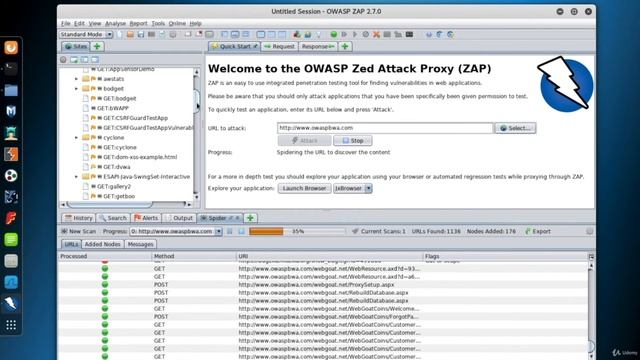Switch to the Alerts tab
This screenshot has width=640, height=360.
coord(146,218)
